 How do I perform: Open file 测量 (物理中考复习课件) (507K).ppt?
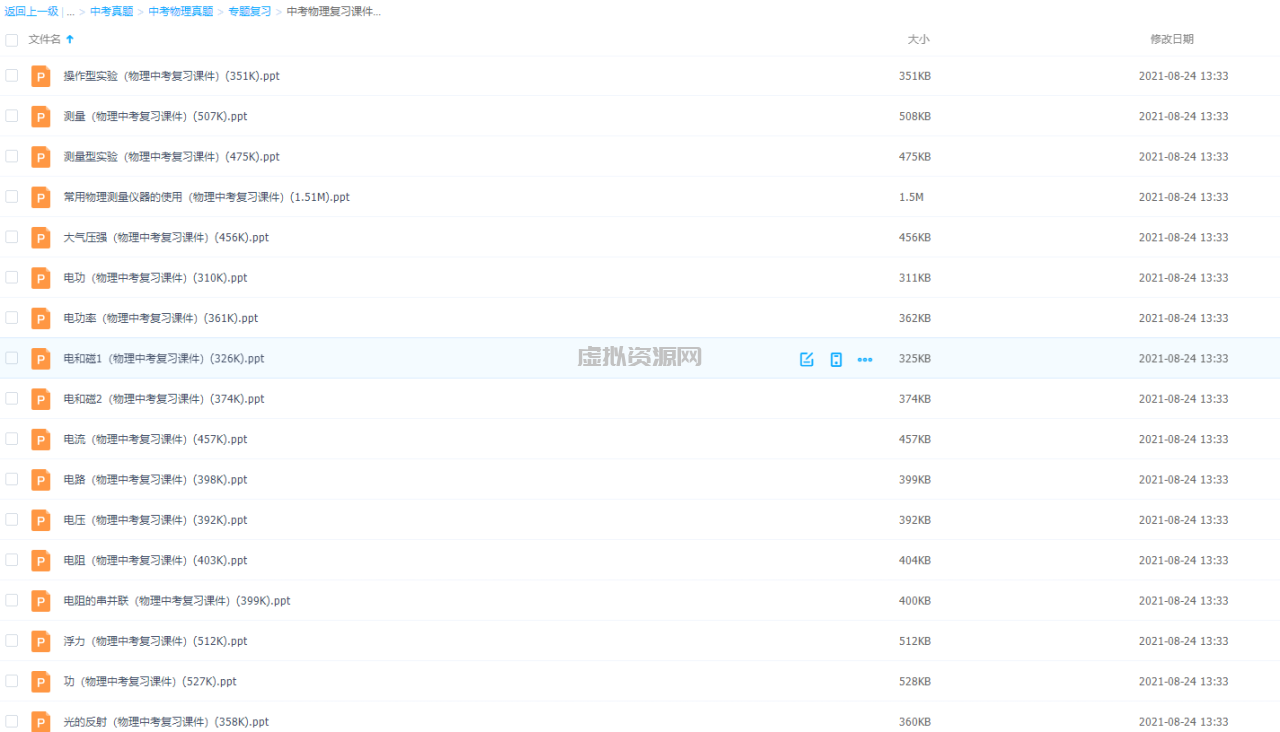click(x=155, y=116)
